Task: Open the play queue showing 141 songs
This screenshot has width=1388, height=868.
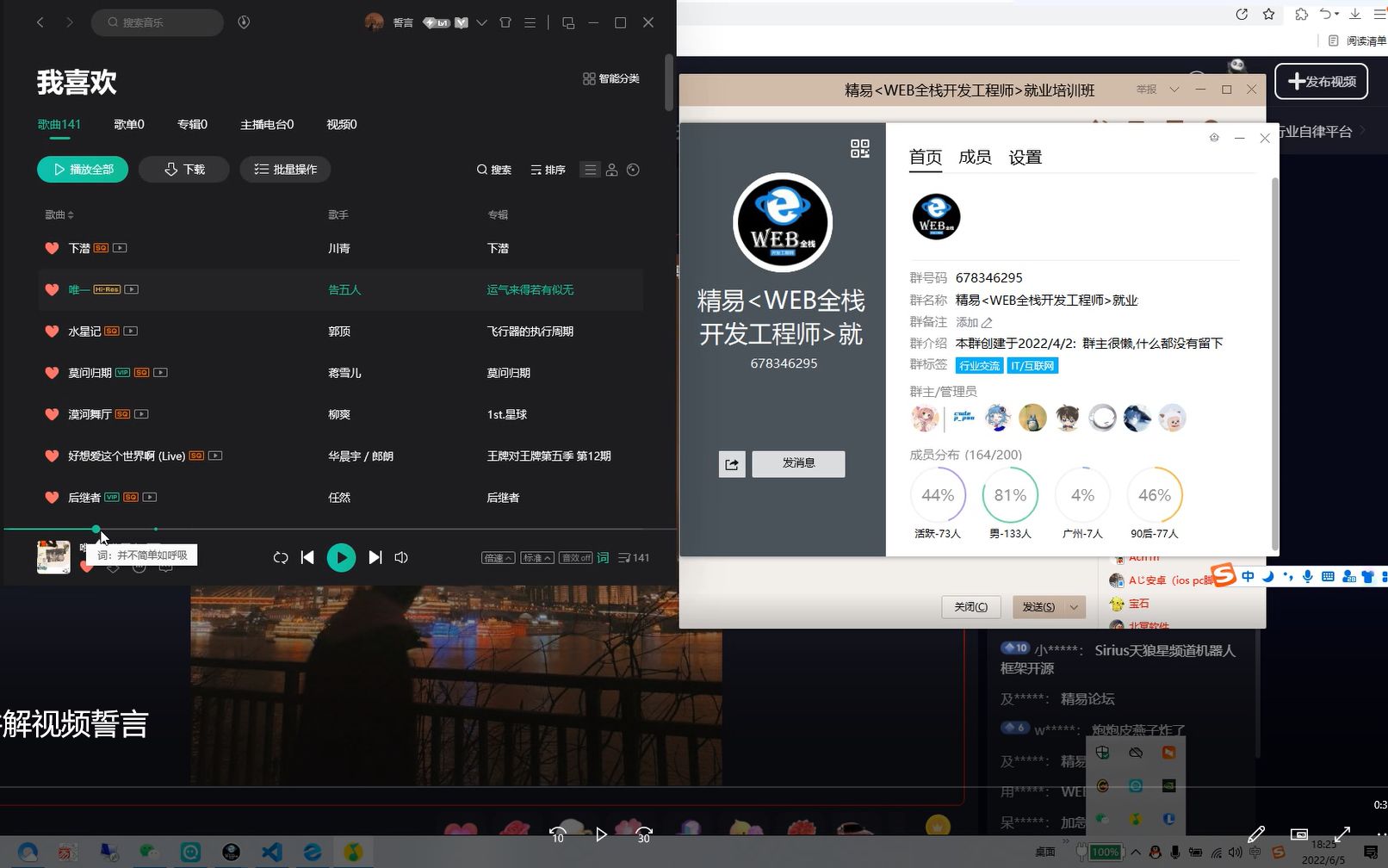Action: 634,557
